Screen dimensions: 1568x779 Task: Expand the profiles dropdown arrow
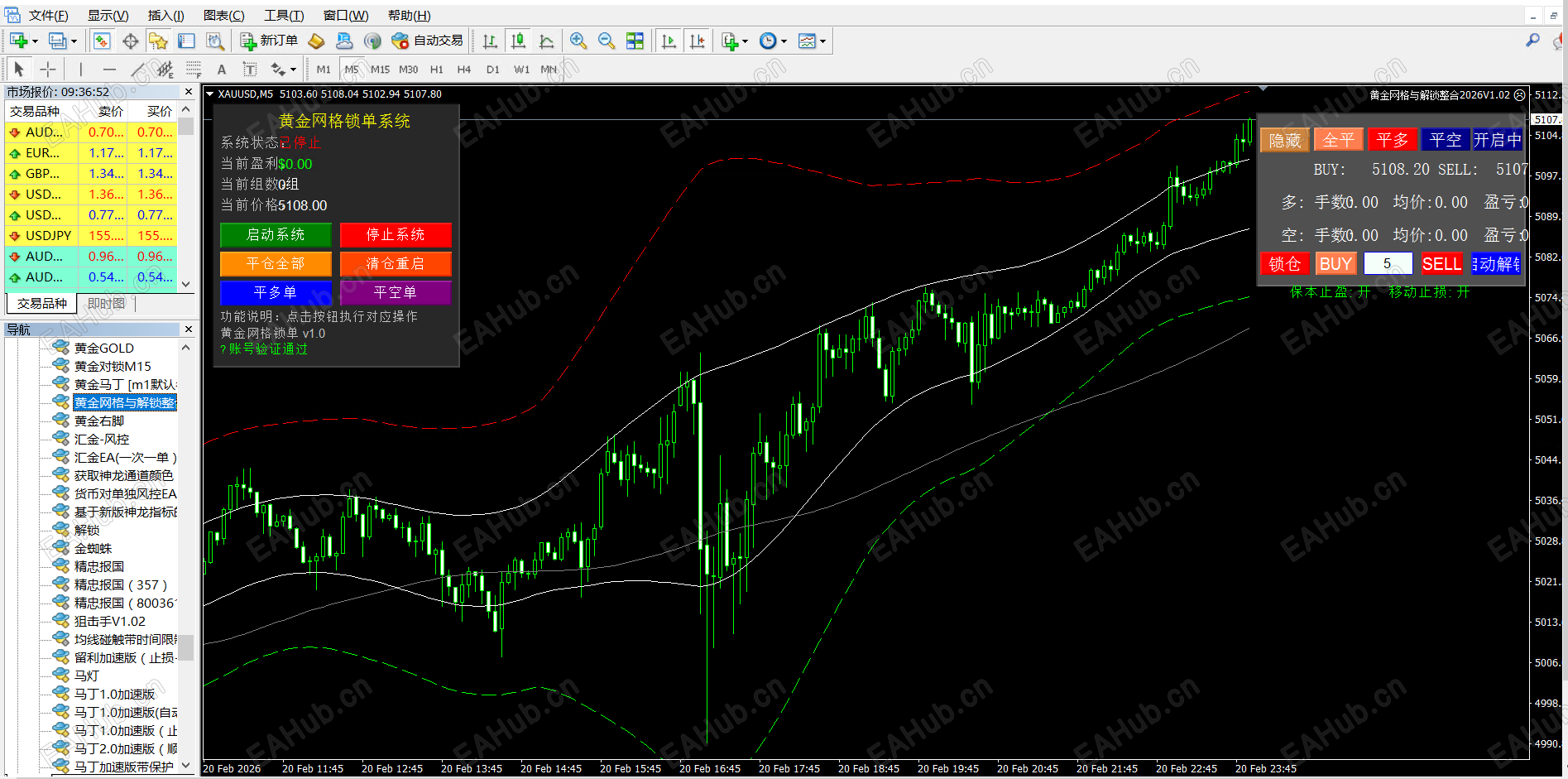pos(74,41)
